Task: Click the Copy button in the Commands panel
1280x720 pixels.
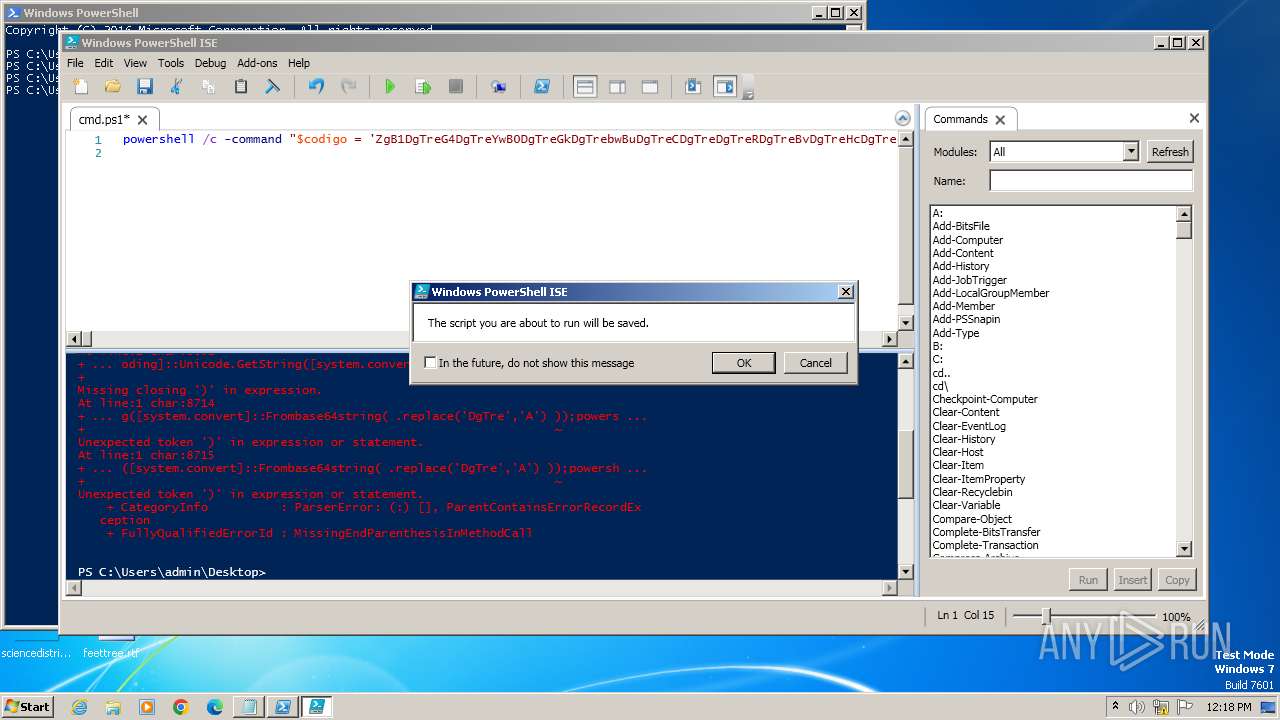Action: tap(1177, 580)
